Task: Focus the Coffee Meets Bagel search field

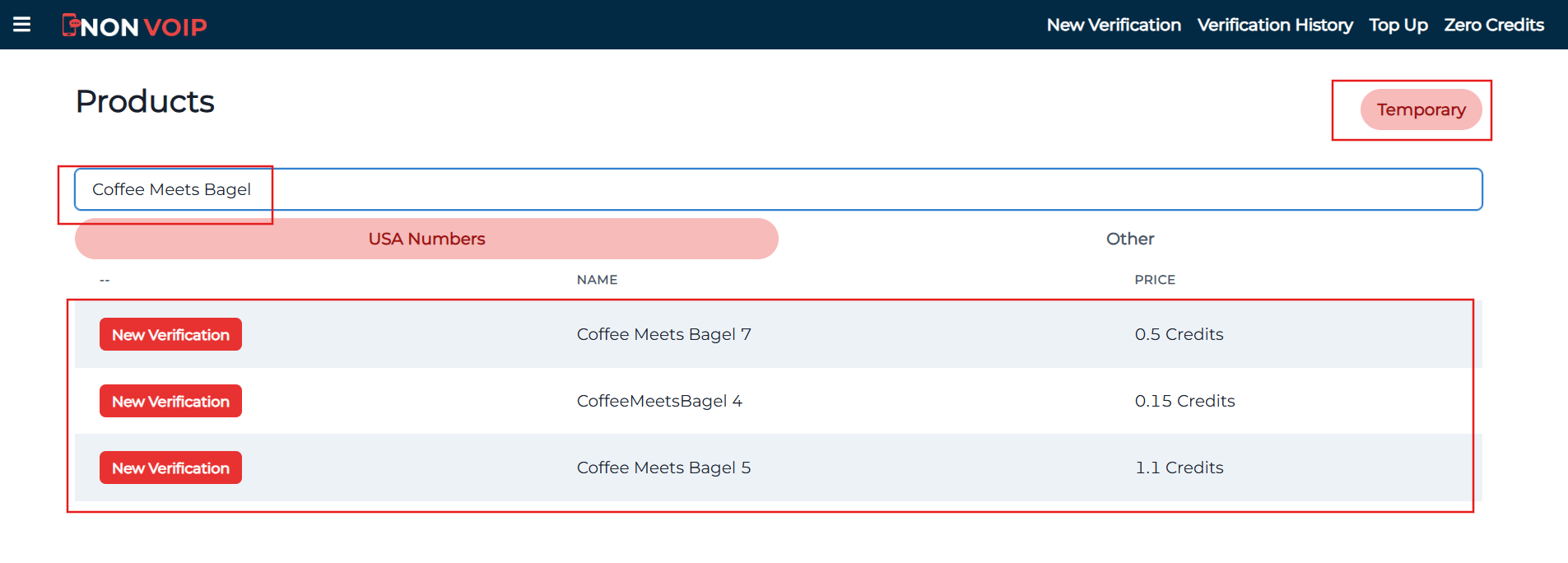Action: pos(778,189)
